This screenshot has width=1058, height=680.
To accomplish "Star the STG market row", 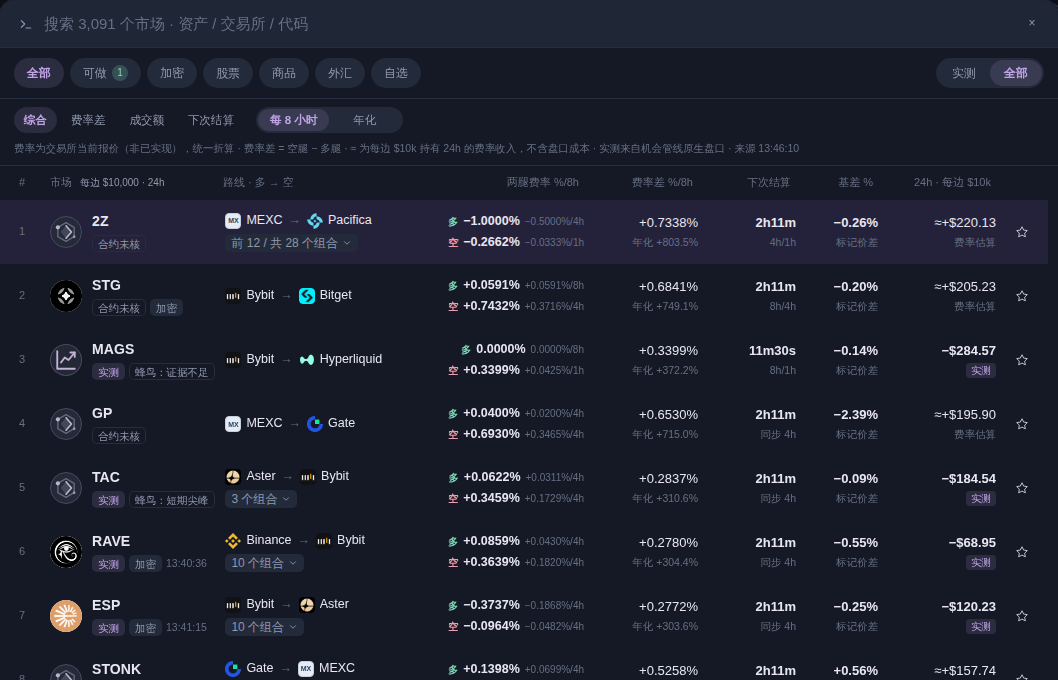I will pyautogui.click(x=1022, y=296).
